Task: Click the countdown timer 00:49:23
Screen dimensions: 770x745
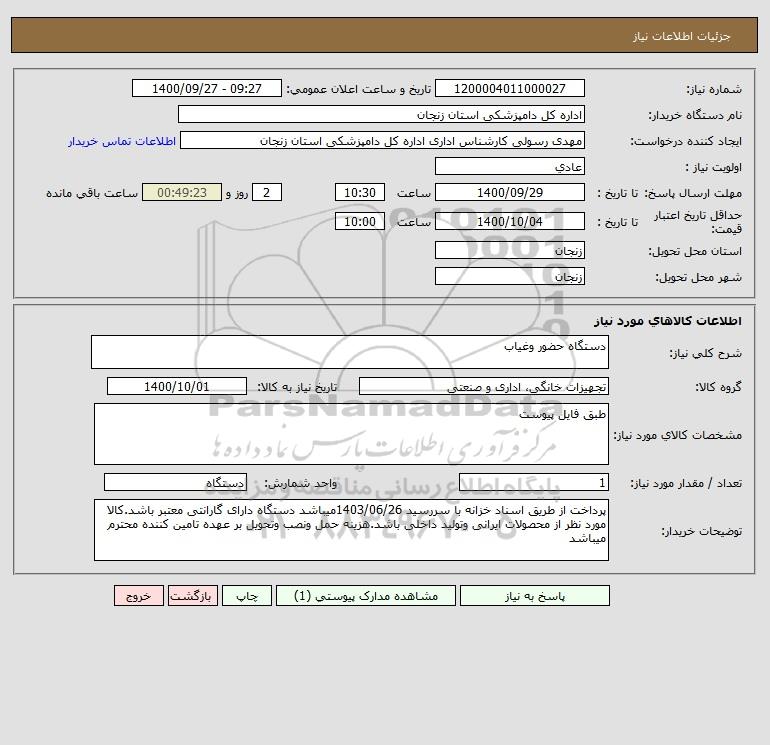Action: point(182,193)
